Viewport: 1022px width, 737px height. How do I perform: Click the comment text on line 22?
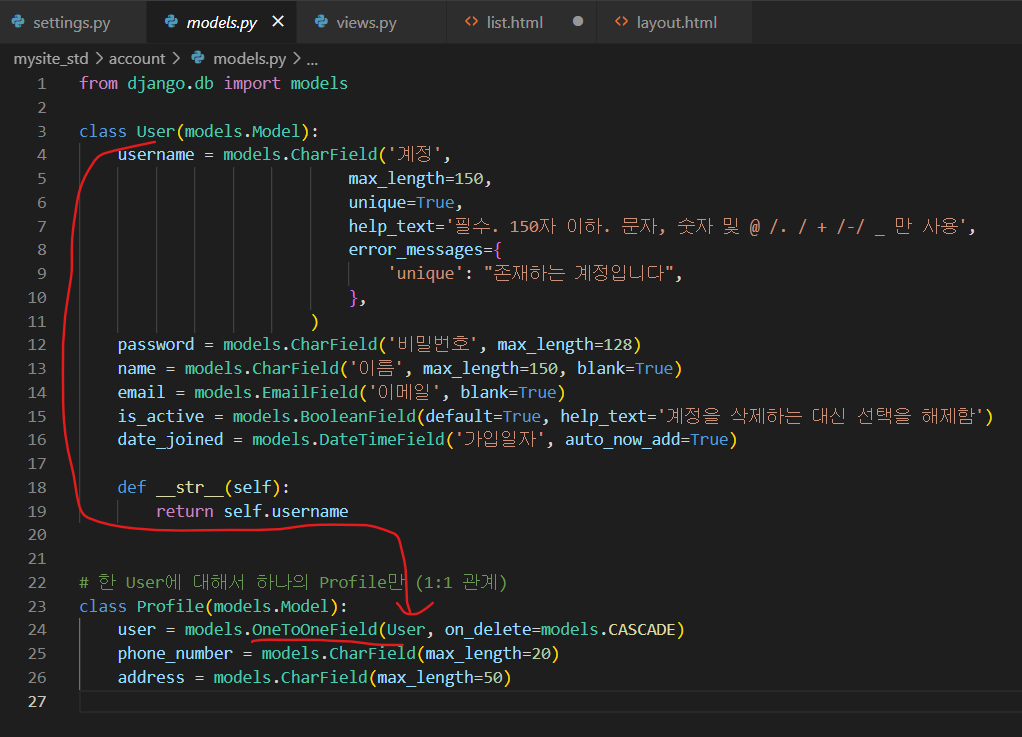(x=293, y=582)
